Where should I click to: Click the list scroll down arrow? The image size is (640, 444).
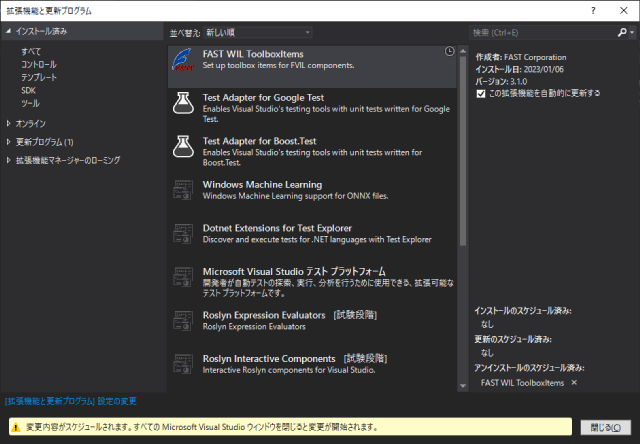[x=463, y=386]
